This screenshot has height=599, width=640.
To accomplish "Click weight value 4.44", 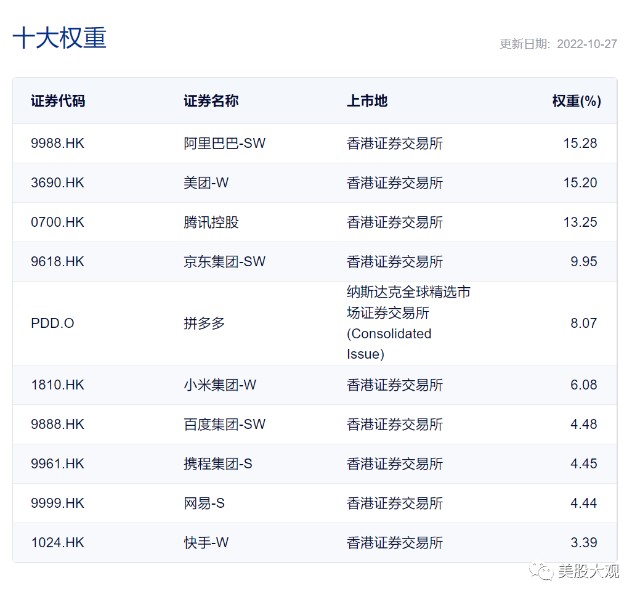I will pyautogui.click(x=584, y=503).
